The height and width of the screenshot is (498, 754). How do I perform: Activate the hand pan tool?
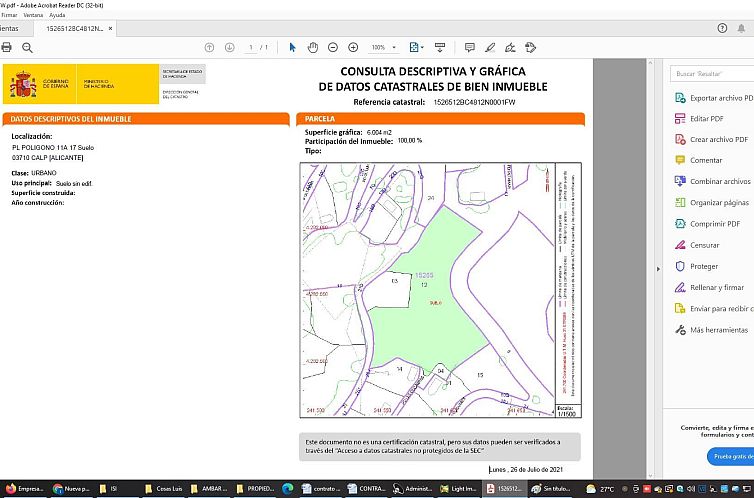pyautogui.click(x=313, y=47)
